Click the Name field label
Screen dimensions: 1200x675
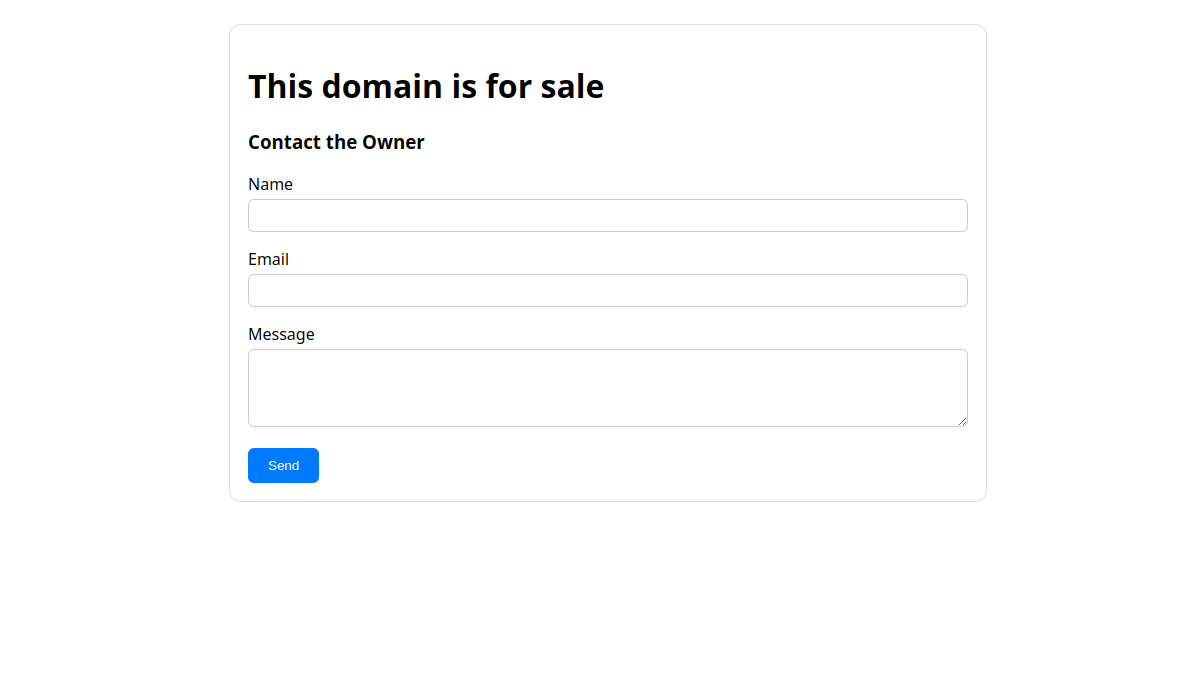tap(270, 184)
